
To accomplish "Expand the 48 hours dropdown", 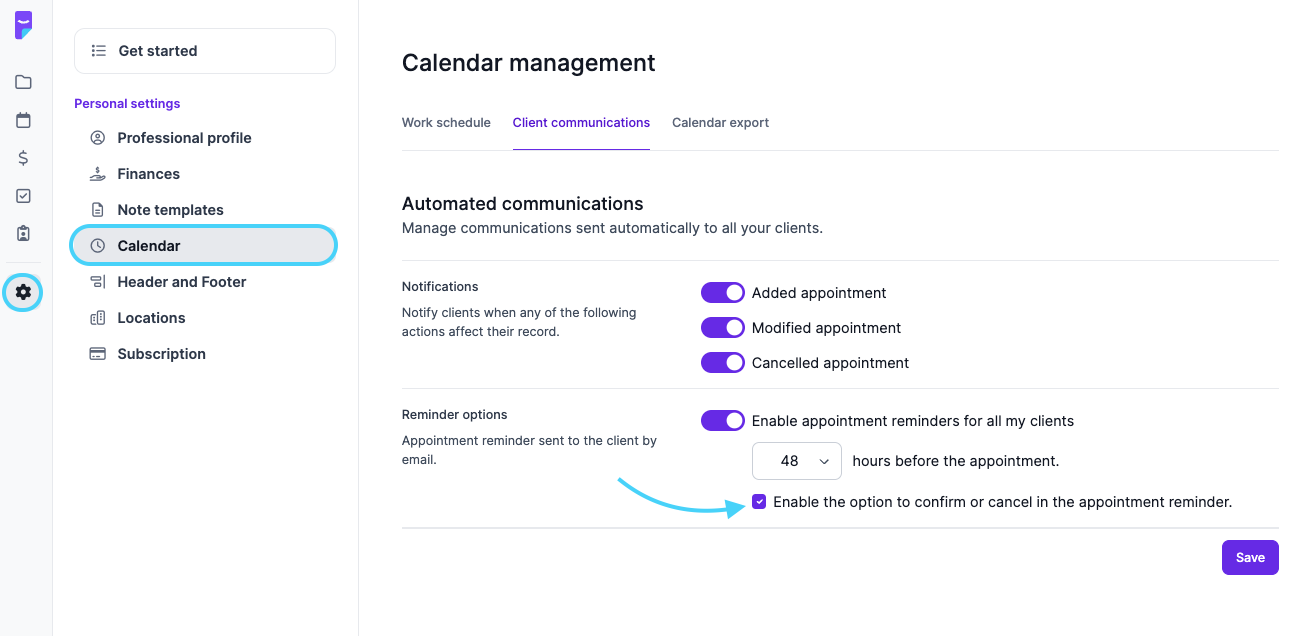I will point(796,461).
